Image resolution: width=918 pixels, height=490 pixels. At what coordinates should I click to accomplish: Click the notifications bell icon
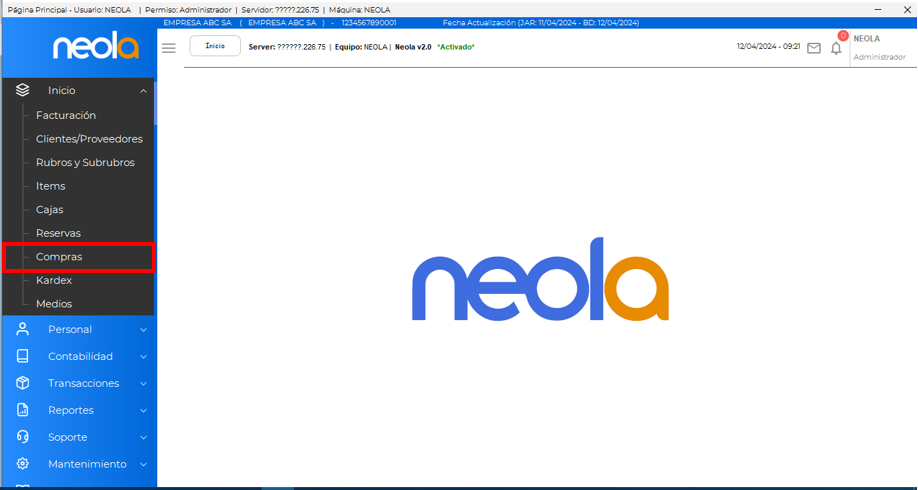[837, 48]
